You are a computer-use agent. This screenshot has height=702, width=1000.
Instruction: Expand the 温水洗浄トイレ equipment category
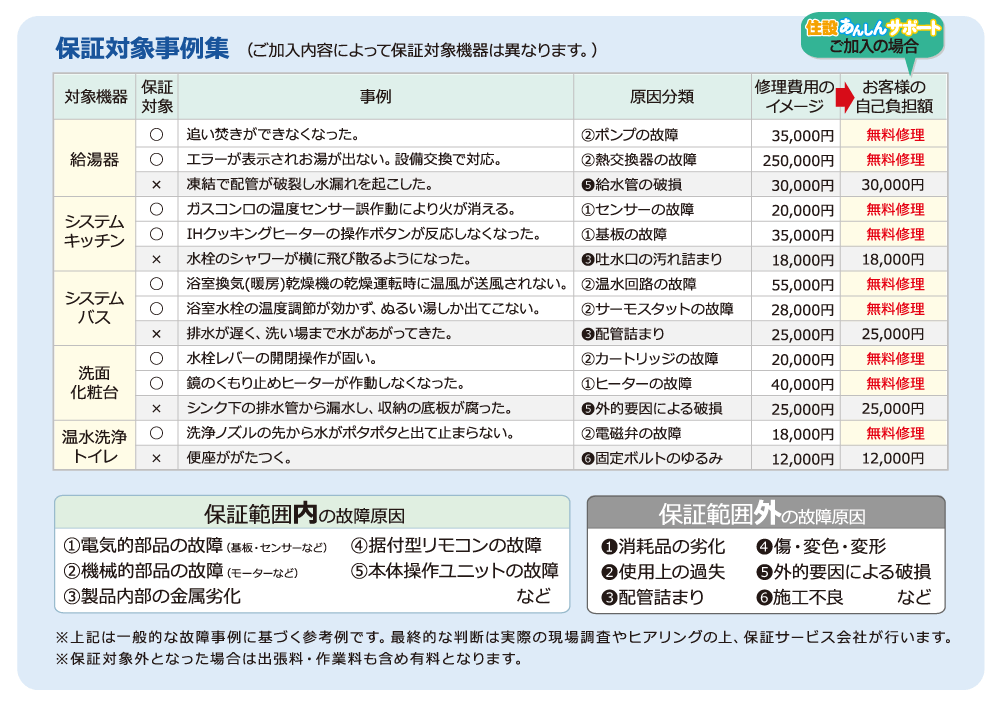click(x=94, y=445)
